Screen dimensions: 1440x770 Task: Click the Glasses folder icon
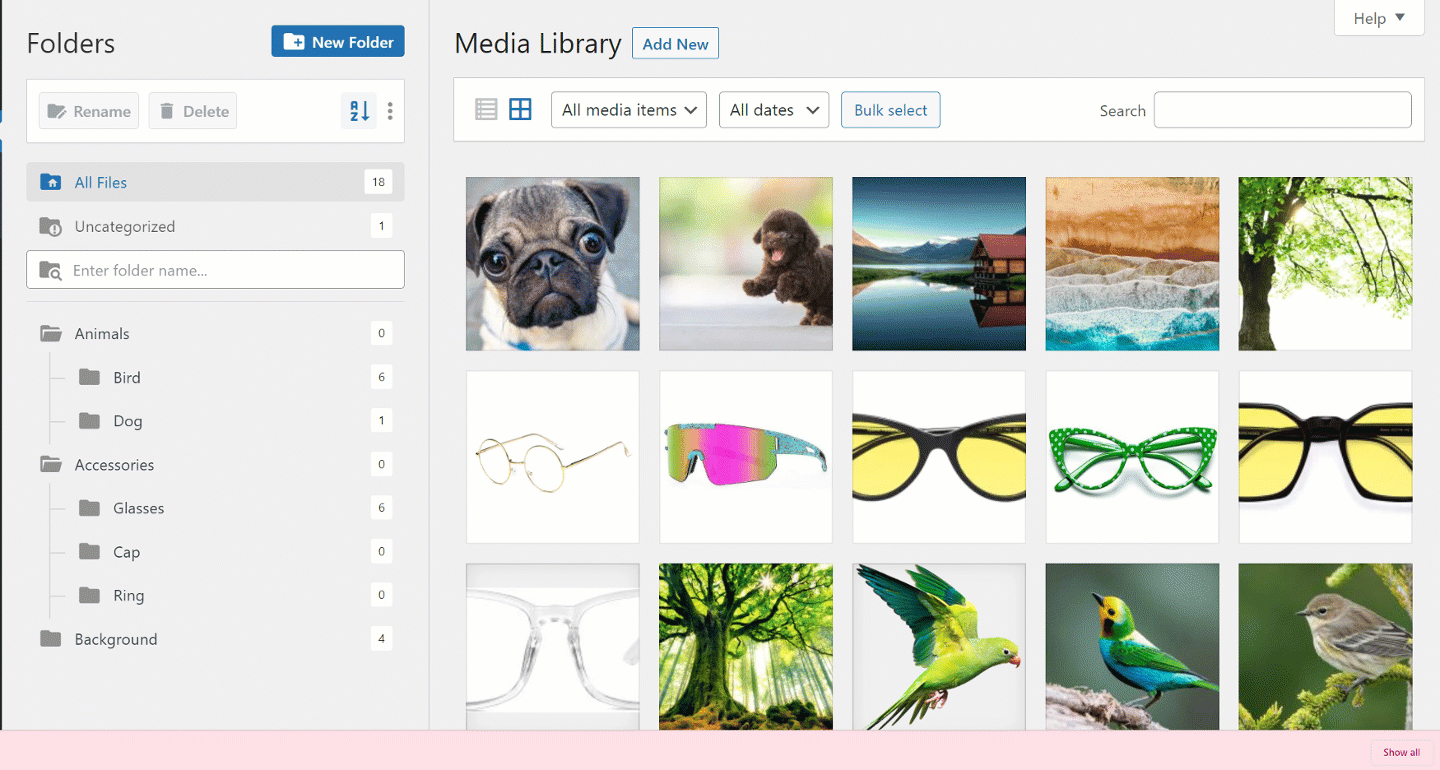[x=90, y=508]
